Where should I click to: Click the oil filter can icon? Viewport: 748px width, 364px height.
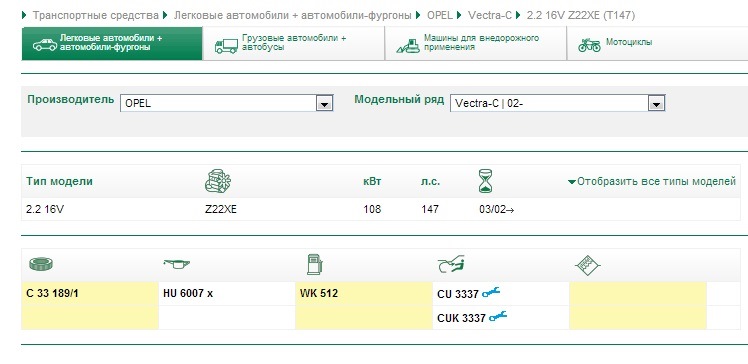(x=177, y=264)
